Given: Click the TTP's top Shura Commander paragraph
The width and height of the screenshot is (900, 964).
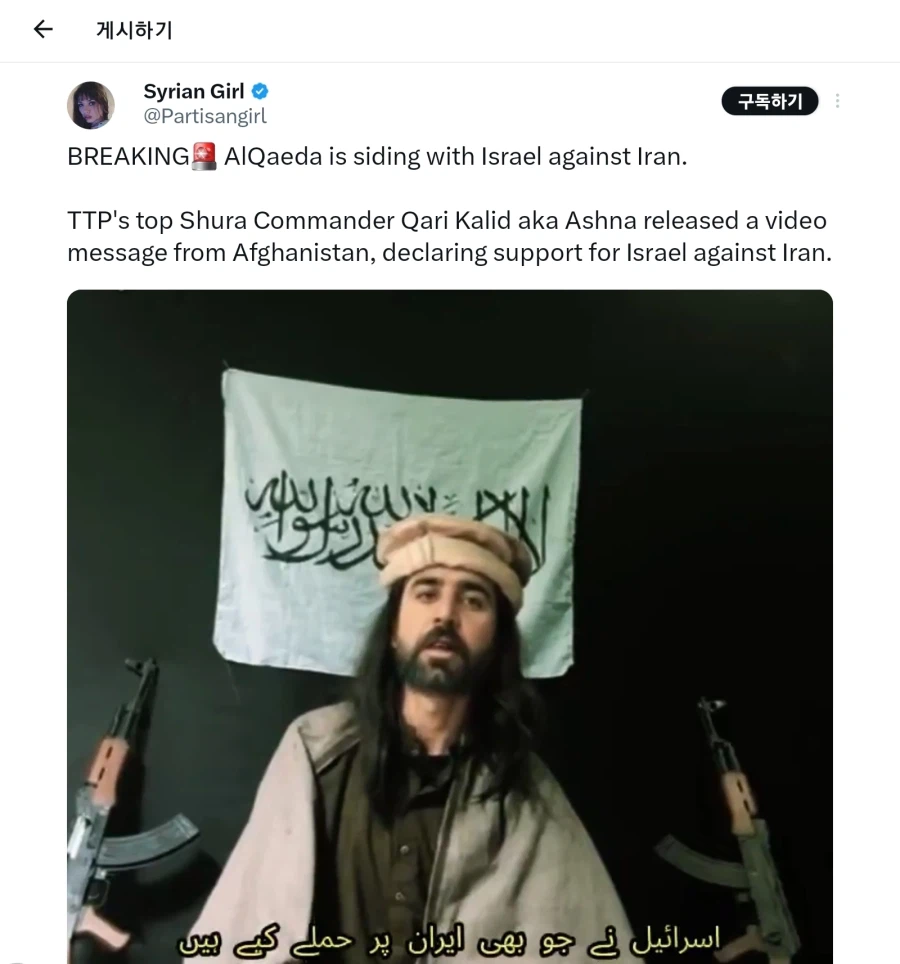Looking at the screenshot, I should 449,237.
